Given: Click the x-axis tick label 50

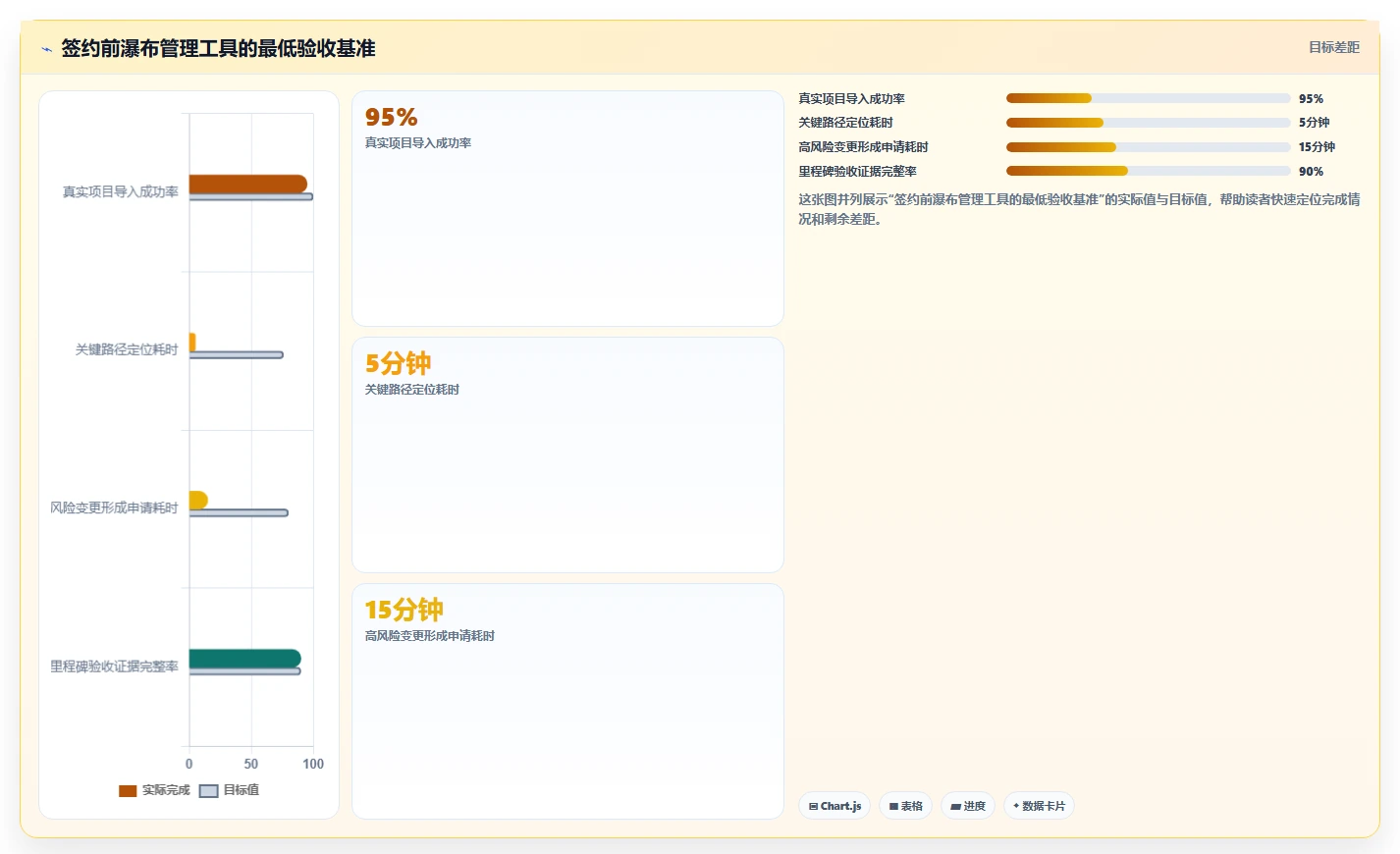Looking at the screenshot, I should point(251,764).
